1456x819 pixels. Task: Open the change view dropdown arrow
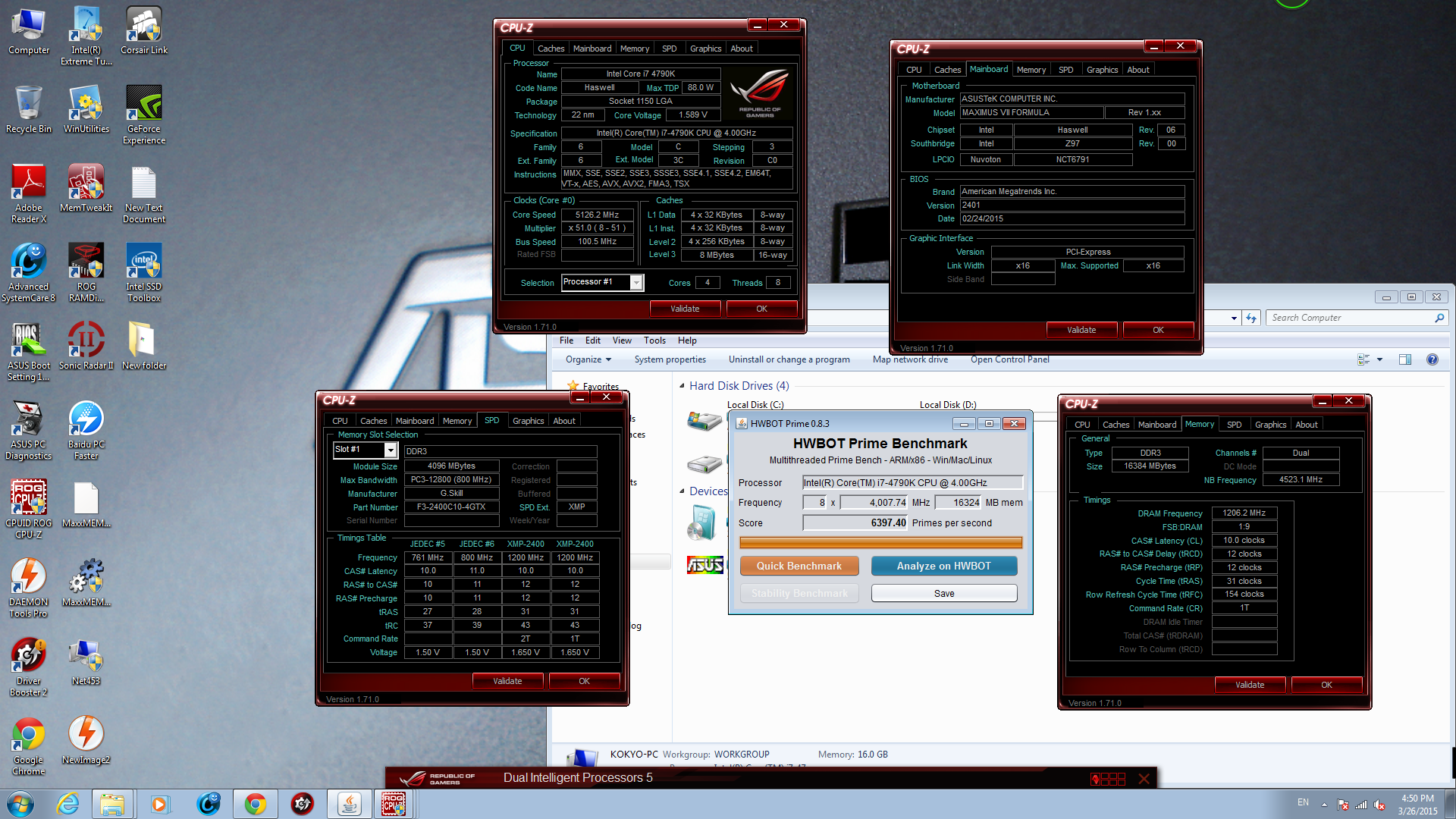[1379, 359]
